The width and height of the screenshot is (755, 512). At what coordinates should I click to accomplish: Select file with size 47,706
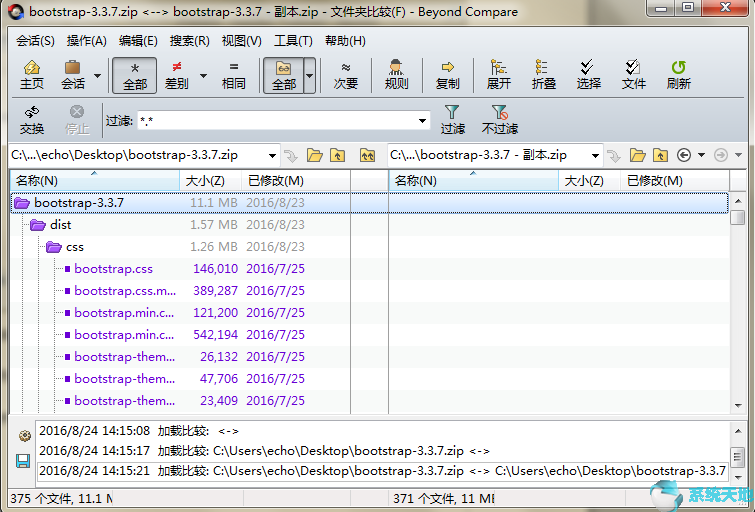click(x=180, y=379)
